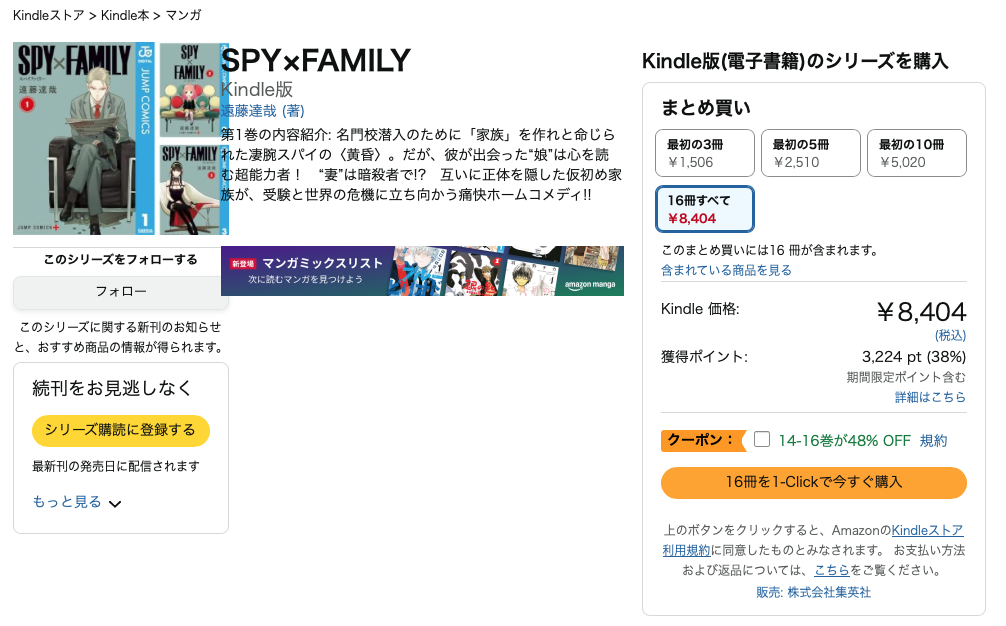Viewport: 1006px width, 626px height.
Task: Open the SPY×FAMILY volume 1 cover
Action: point(85,138)
